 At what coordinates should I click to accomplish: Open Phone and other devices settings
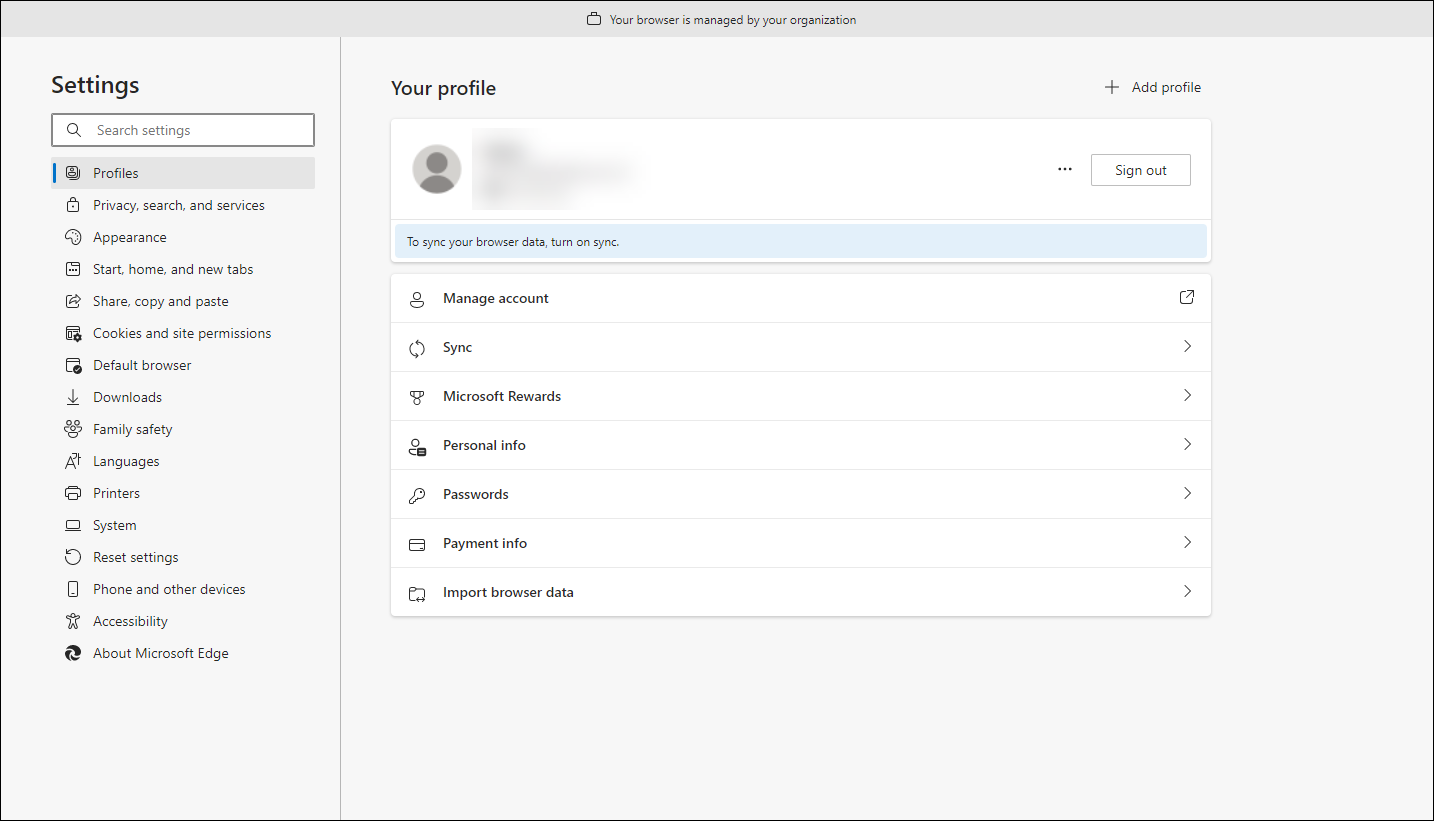168,589
